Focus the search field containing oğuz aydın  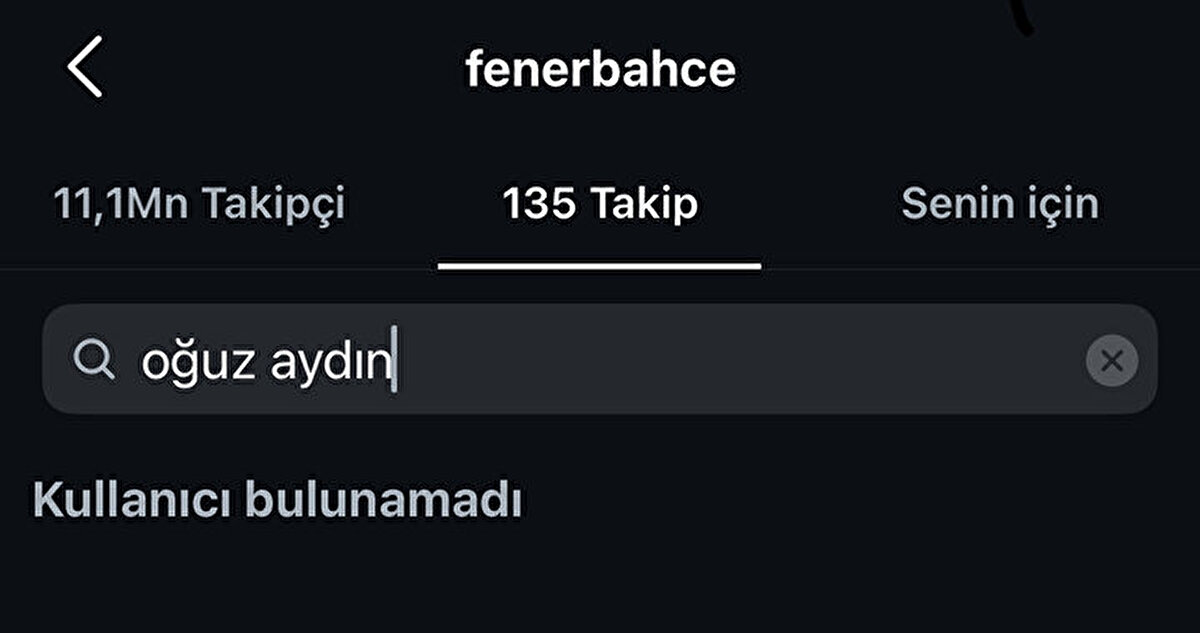point(600,360)
